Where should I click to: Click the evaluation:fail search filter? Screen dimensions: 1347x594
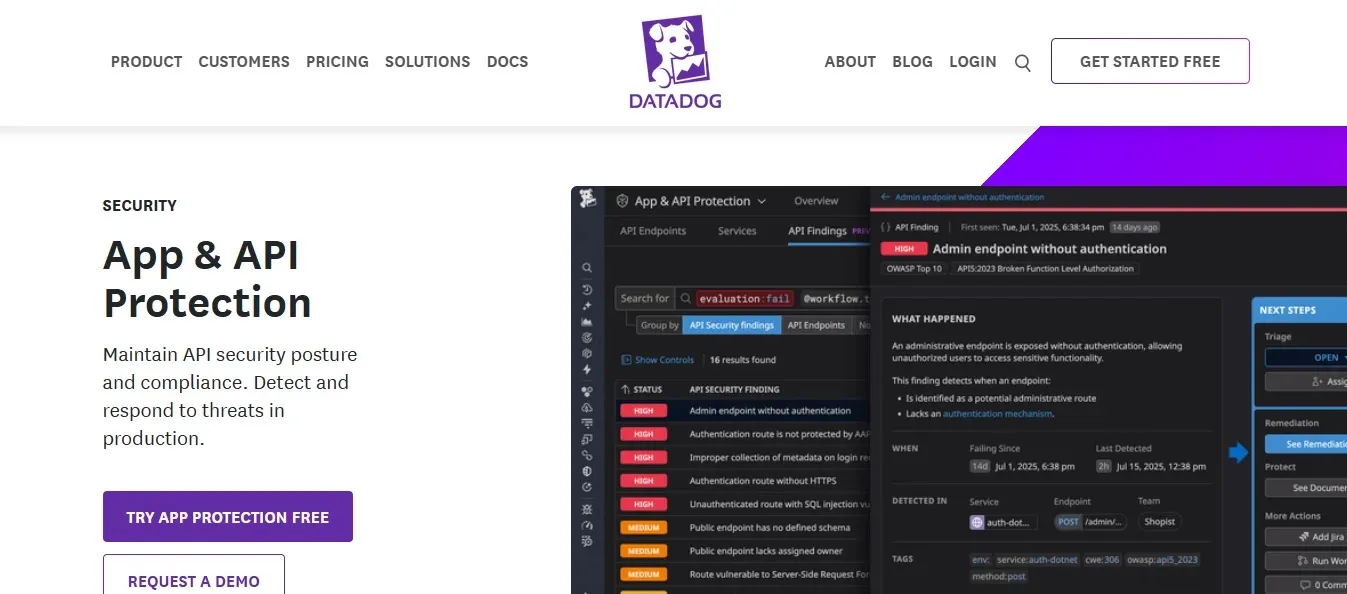click(745, 298)
